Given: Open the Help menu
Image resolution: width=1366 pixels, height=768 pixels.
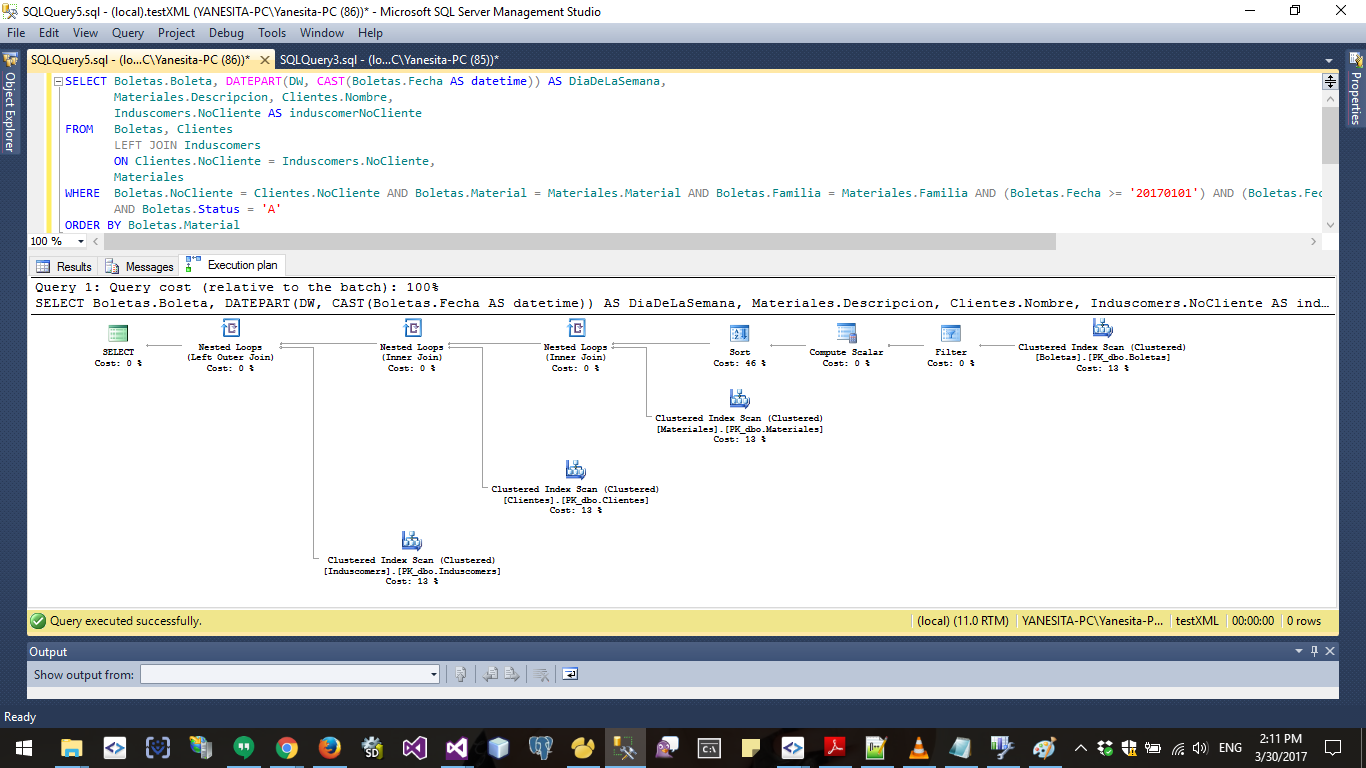Looking at the screenshot, I should (x=370, y=33).
